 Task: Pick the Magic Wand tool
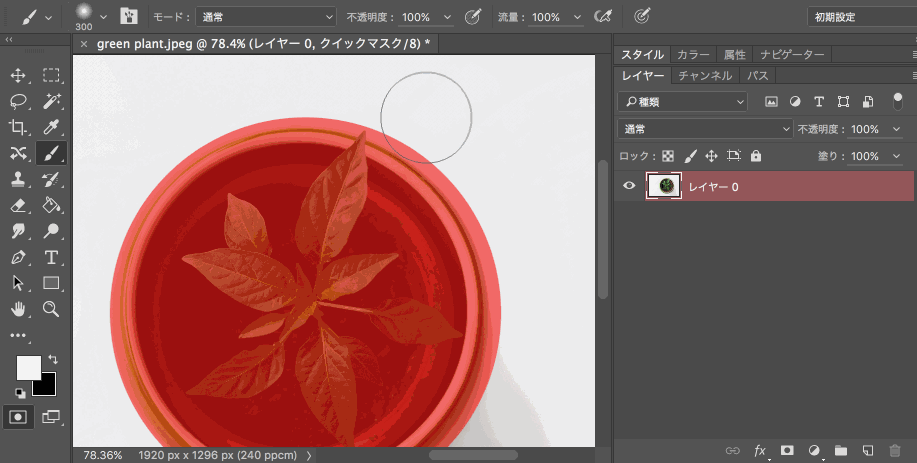(52, 101)
